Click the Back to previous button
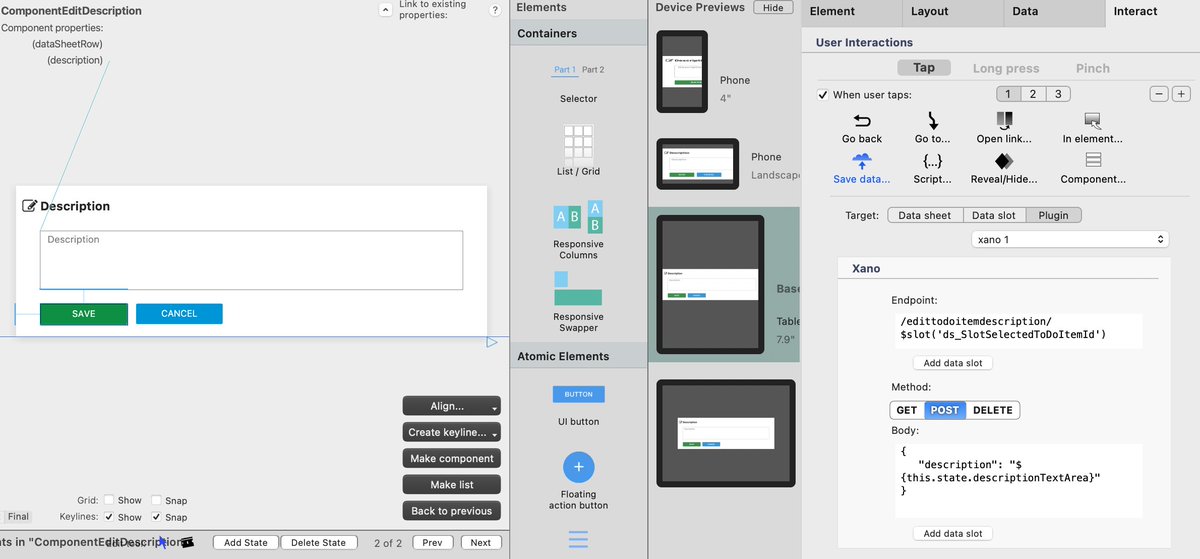This screenshot has width=1200, height=559. point(452,510)
